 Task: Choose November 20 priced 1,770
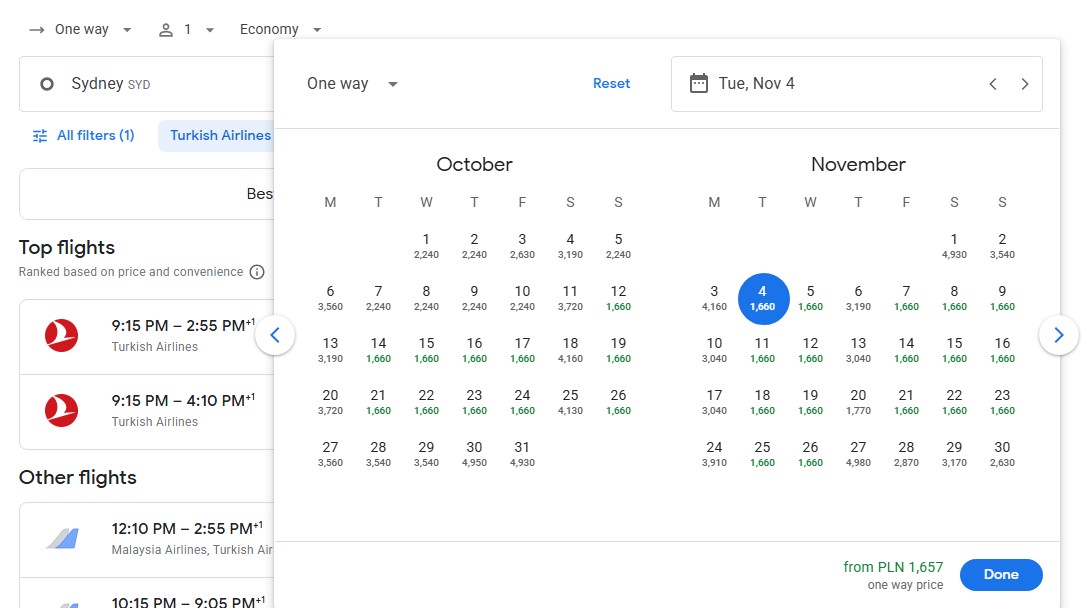pyautogui.click(x=858, y=402)
